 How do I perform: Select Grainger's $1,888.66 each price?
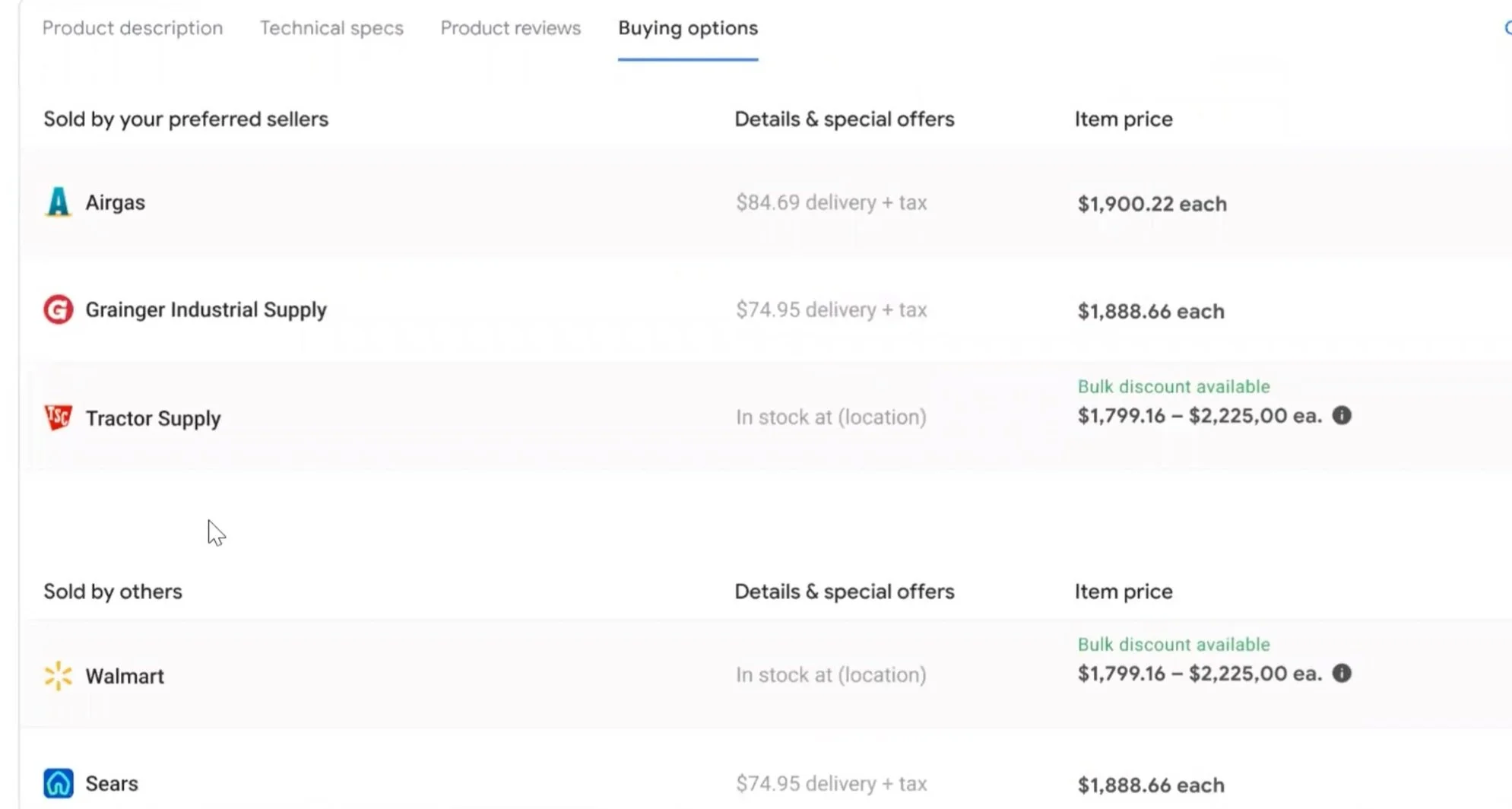point(1151,311)
